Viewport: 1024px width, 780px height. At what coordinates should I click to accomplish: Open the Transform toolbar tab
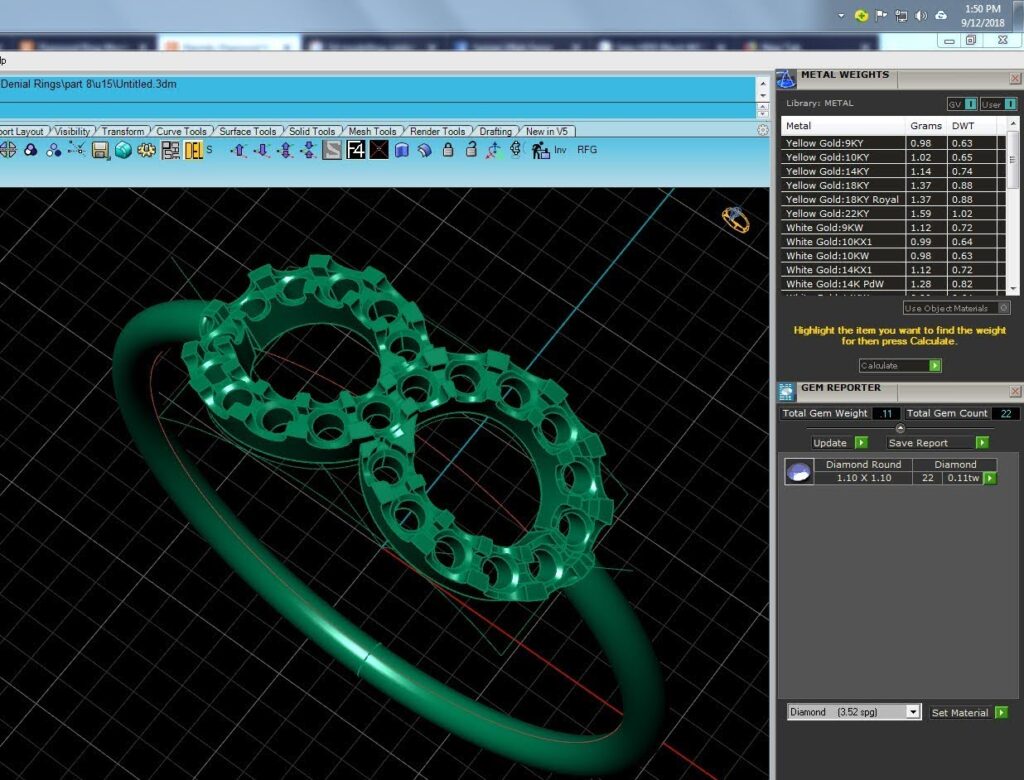click(x=123, y=131)
